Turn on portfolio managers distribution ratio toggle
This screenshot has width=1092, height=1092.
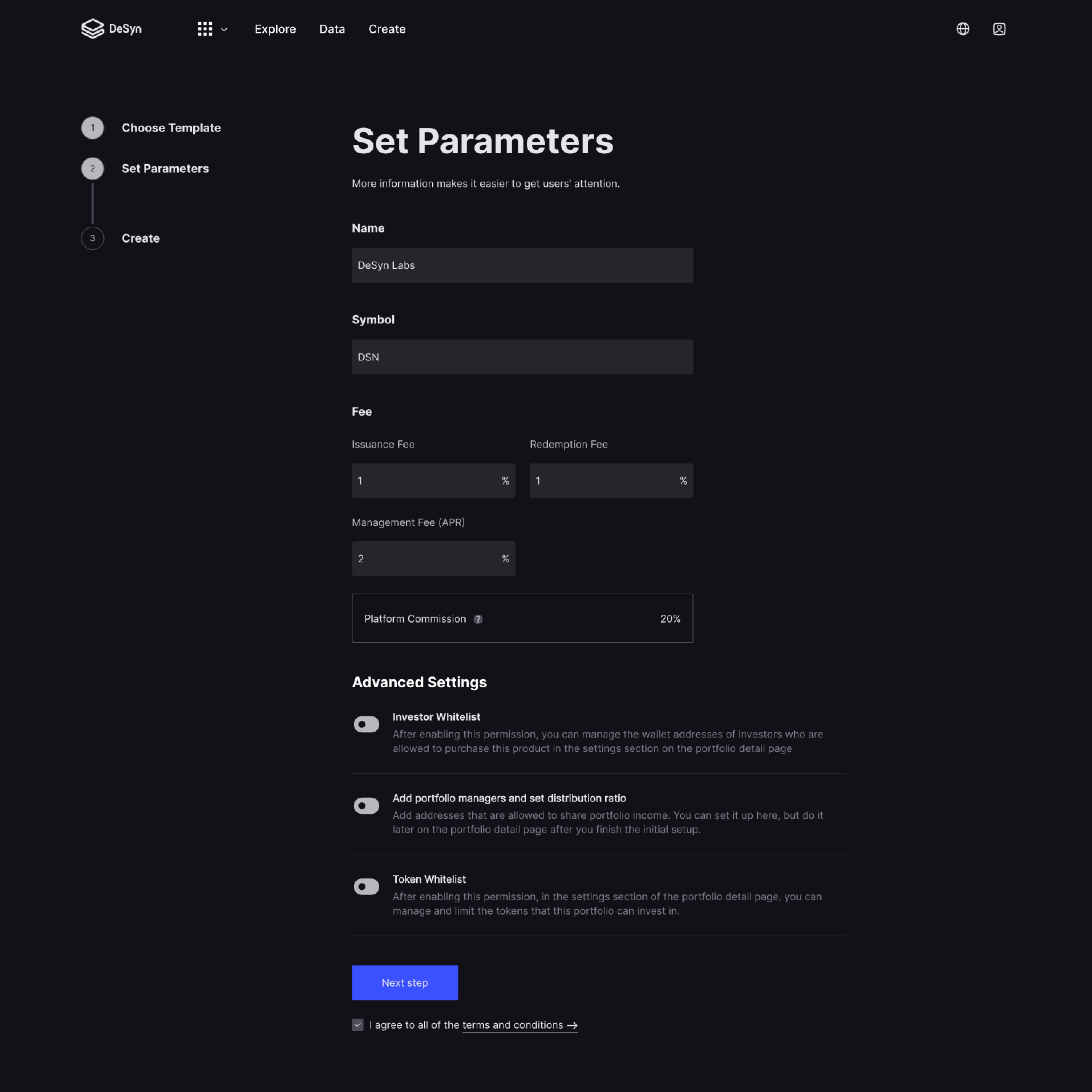click(x=366, y=805)
